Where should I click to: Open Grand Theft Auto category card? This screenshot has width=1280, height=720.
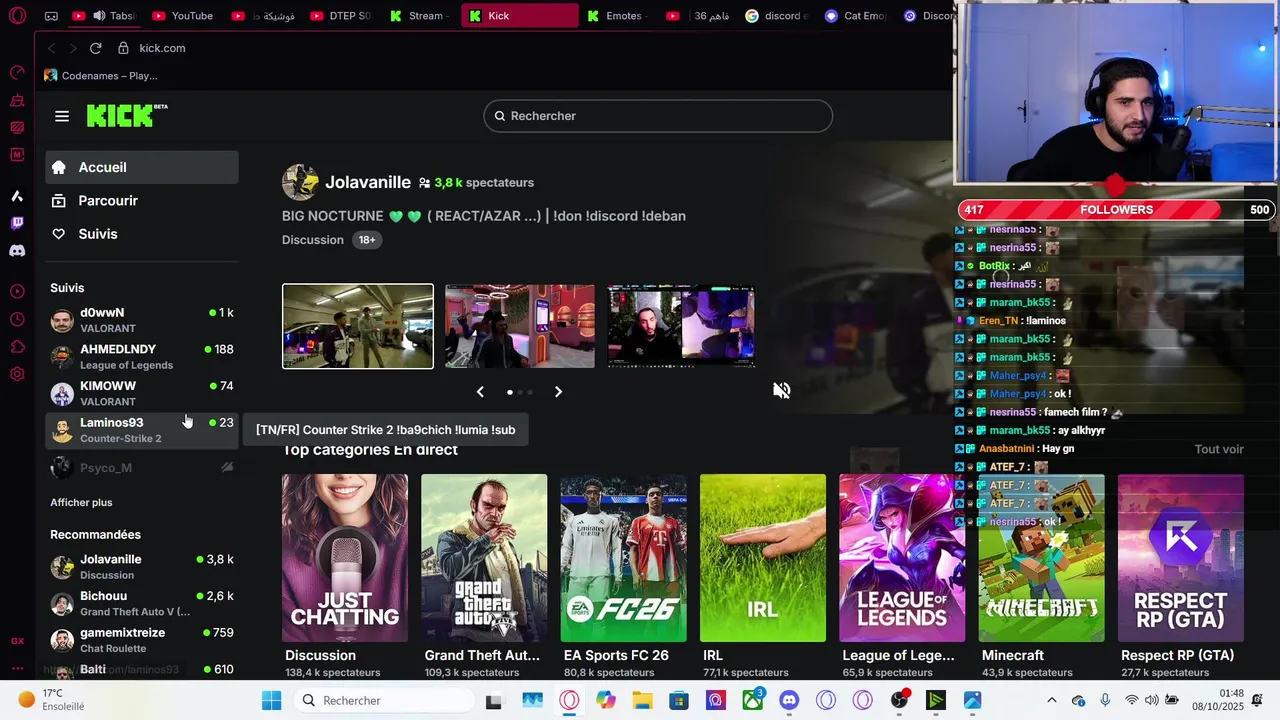point(484,558)
